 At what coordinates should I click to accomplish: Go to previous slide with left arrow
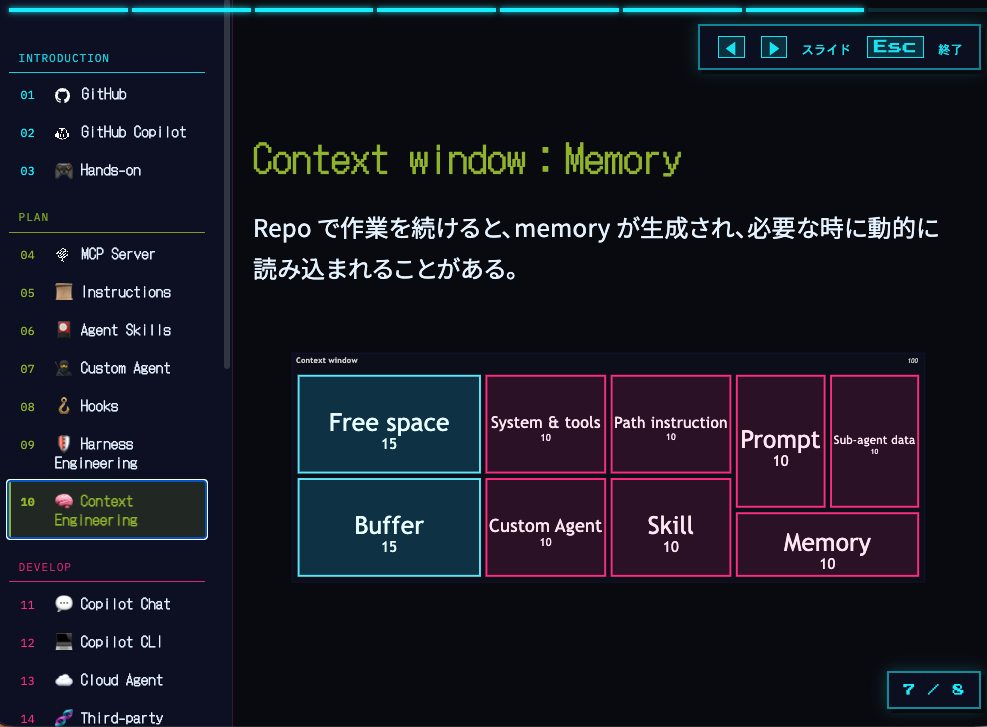tap(731, 48)
